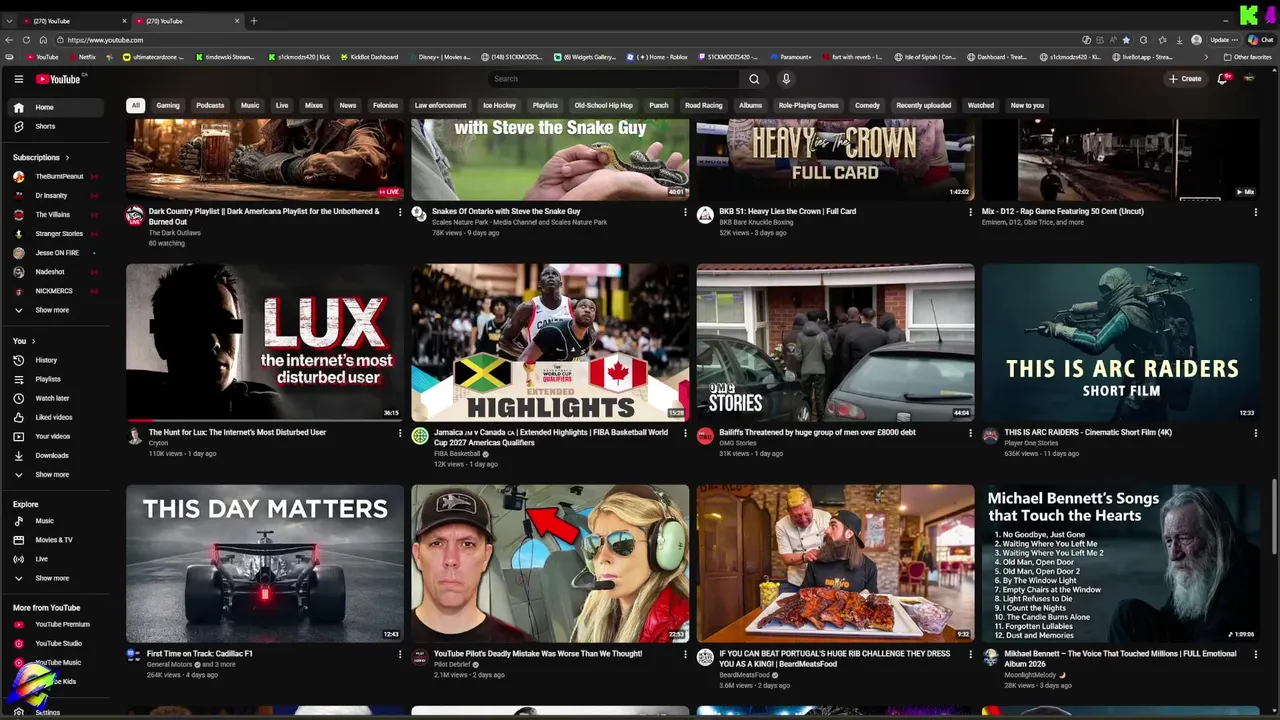1280x720 pixels.
Task: Click the page vertical scrollbar
Action: tap(1274, 515)
